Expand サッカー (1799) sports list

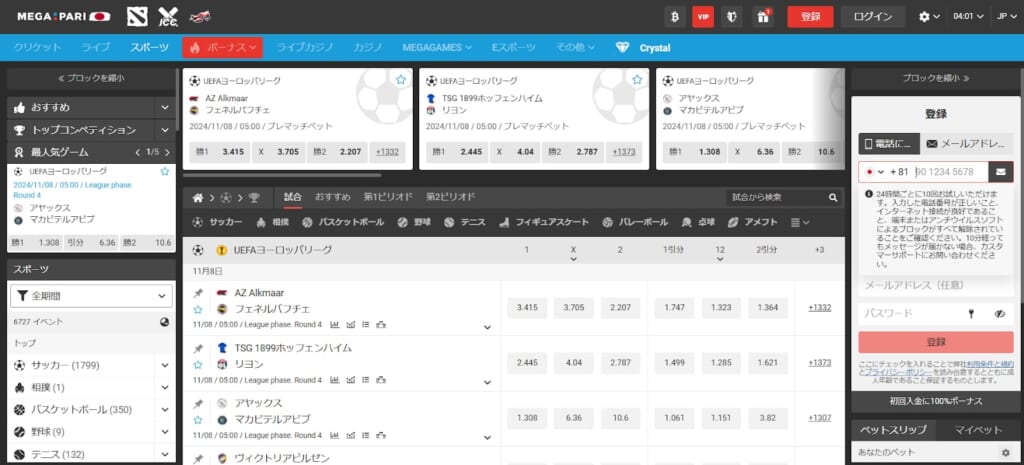pos(165,365)
